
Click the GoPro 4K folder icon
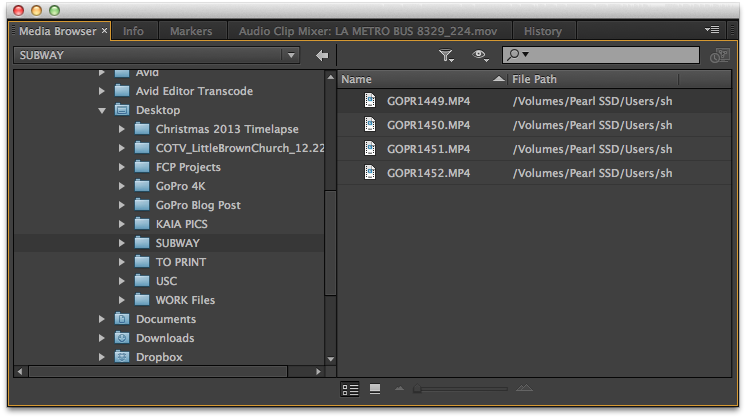tap(142, 185)
